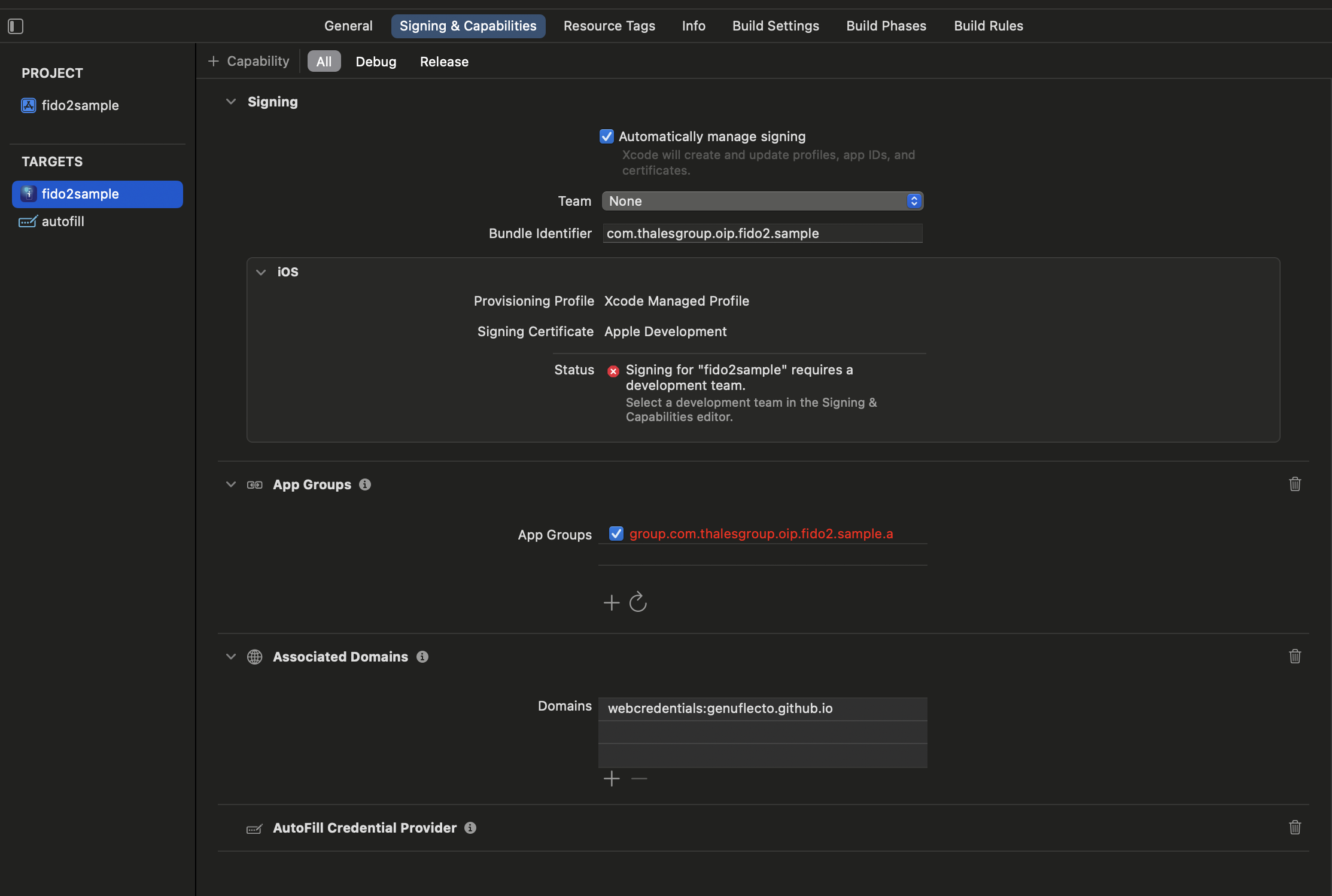Select the All configuration filter

coord(324,62)
